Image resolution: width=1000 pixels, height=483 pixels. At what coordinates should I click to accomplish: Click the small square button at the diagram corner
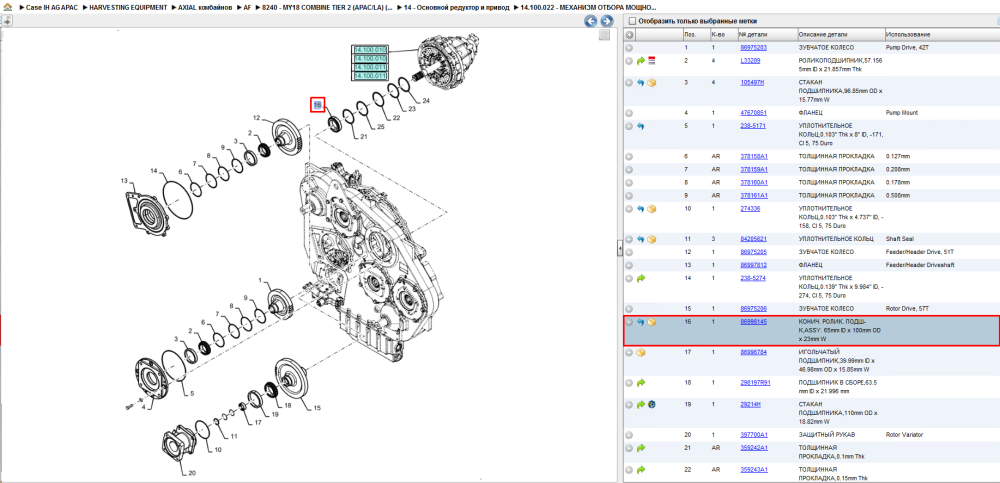pyautogui.click(x=605, y=36)
